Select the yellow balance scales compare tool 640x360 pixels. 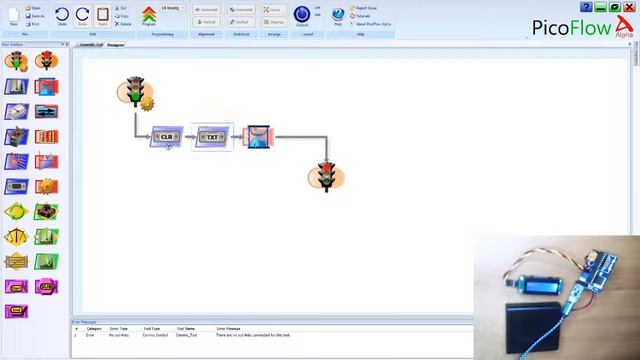point(16,237)
